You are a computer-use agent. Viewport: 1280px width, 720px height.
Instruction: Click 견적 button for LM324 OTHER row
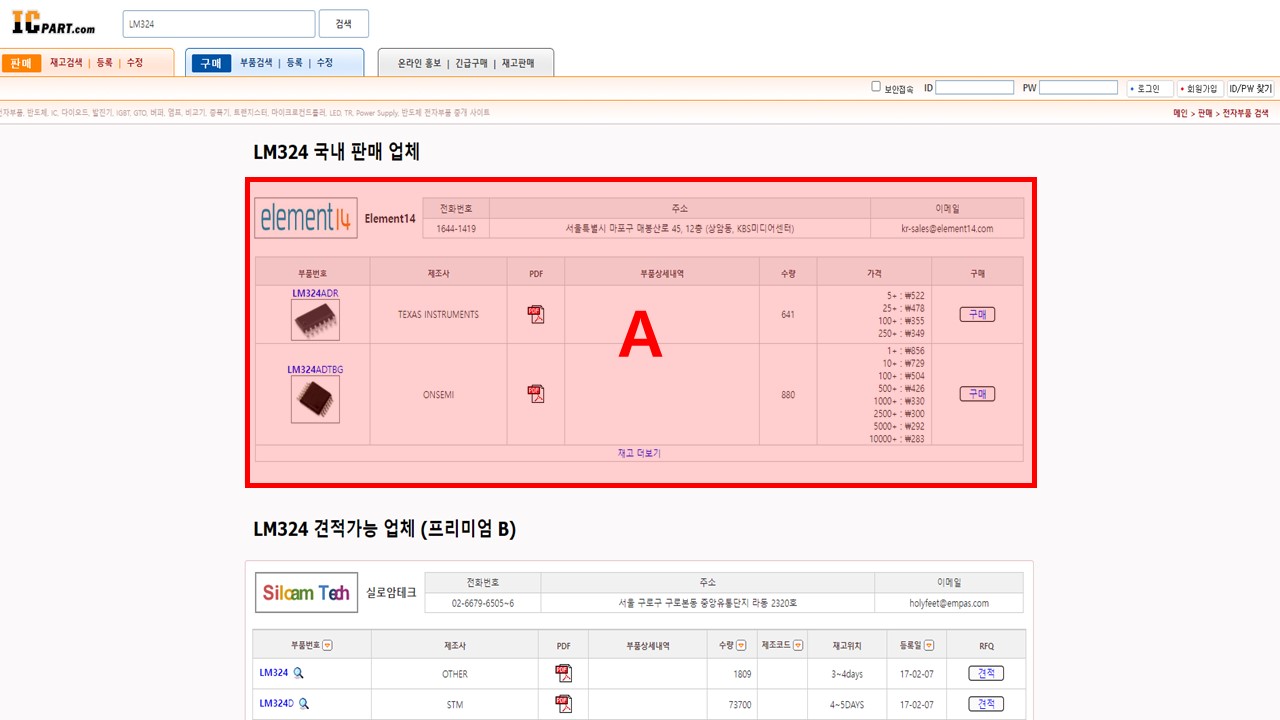point(986,674)
